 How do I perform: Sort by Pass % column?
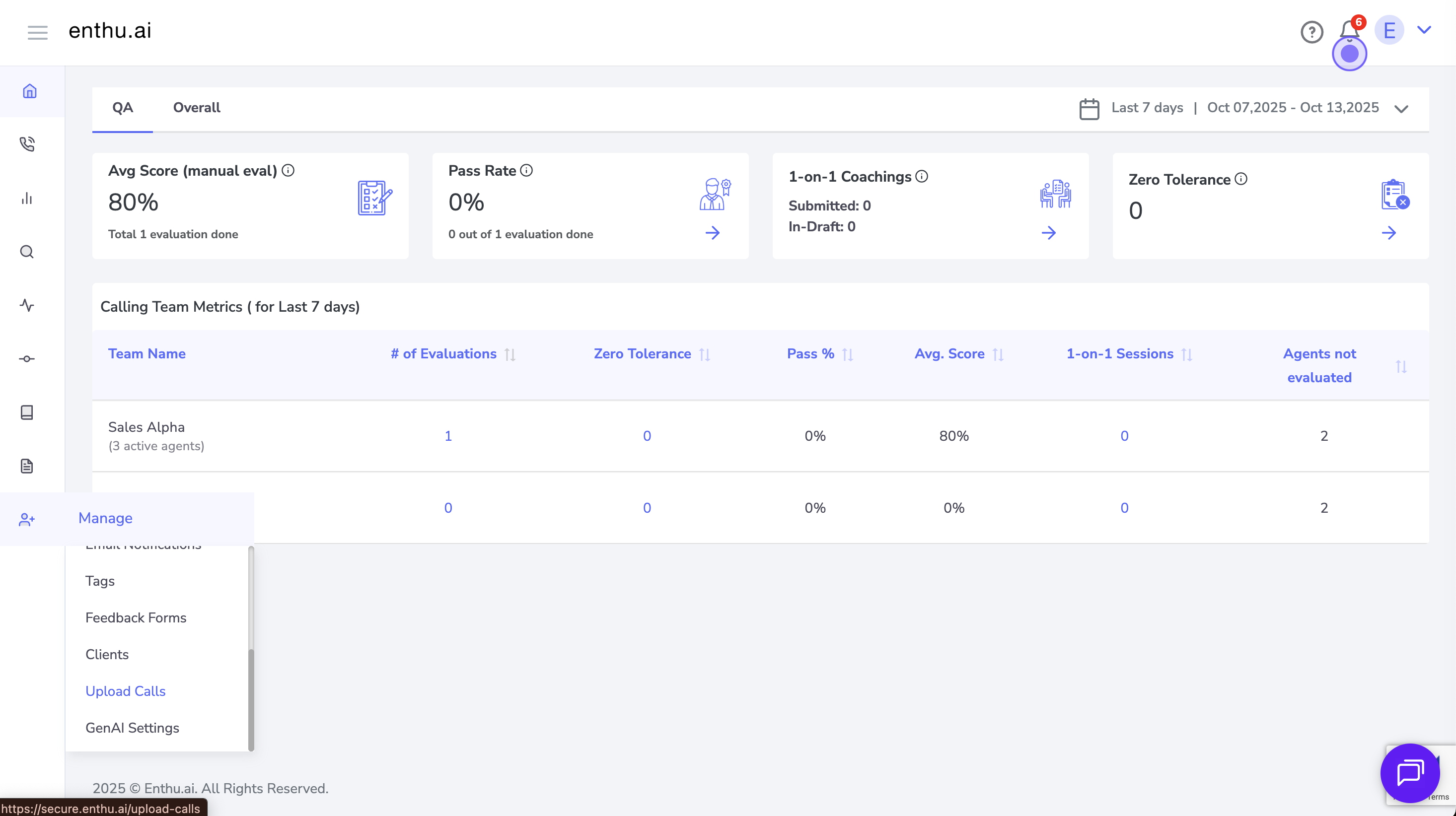(847, 354)
